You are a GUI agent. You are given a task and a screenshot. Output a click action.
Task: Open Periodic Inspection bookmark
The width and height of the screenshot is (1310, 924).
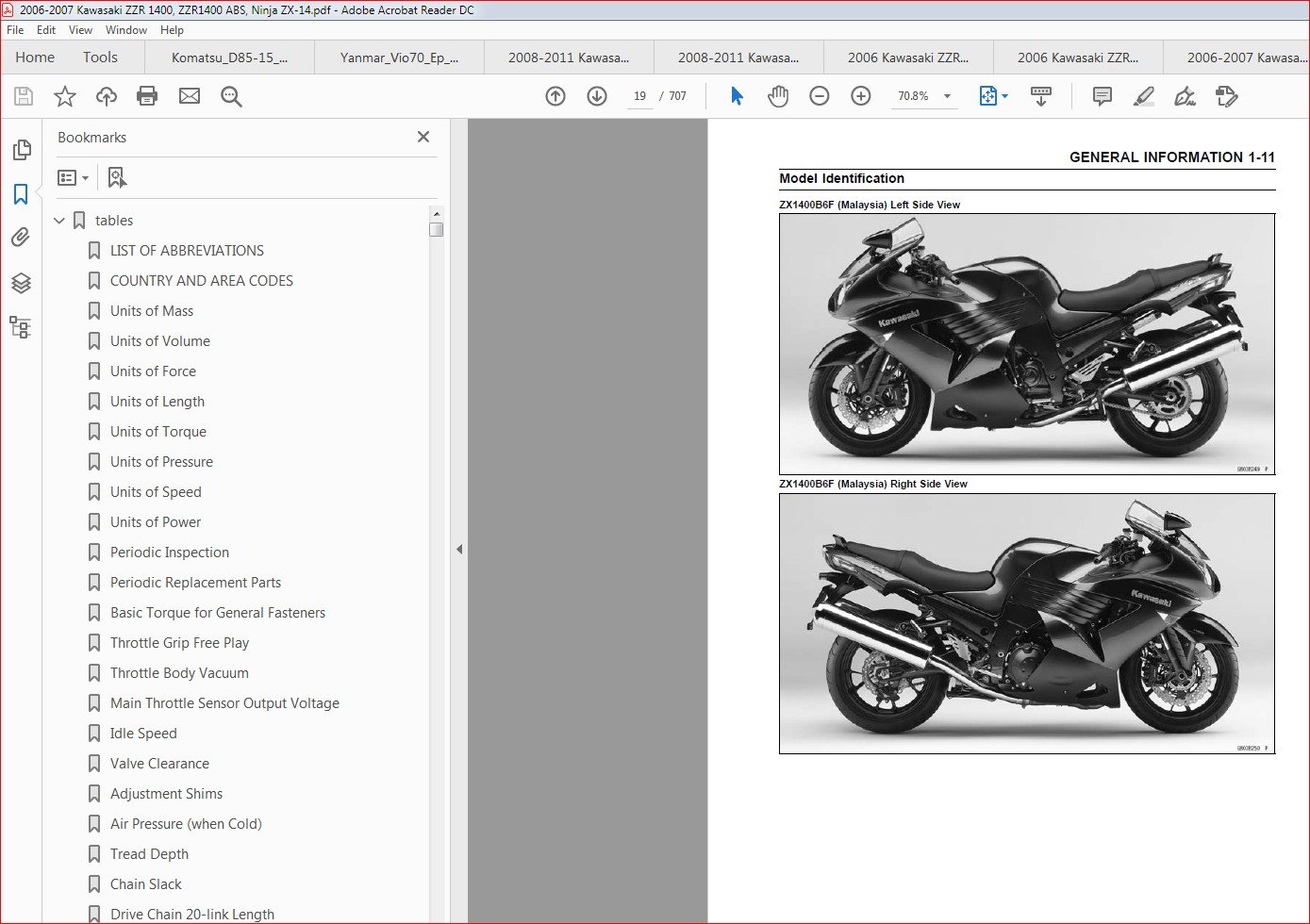pos(170,553)
